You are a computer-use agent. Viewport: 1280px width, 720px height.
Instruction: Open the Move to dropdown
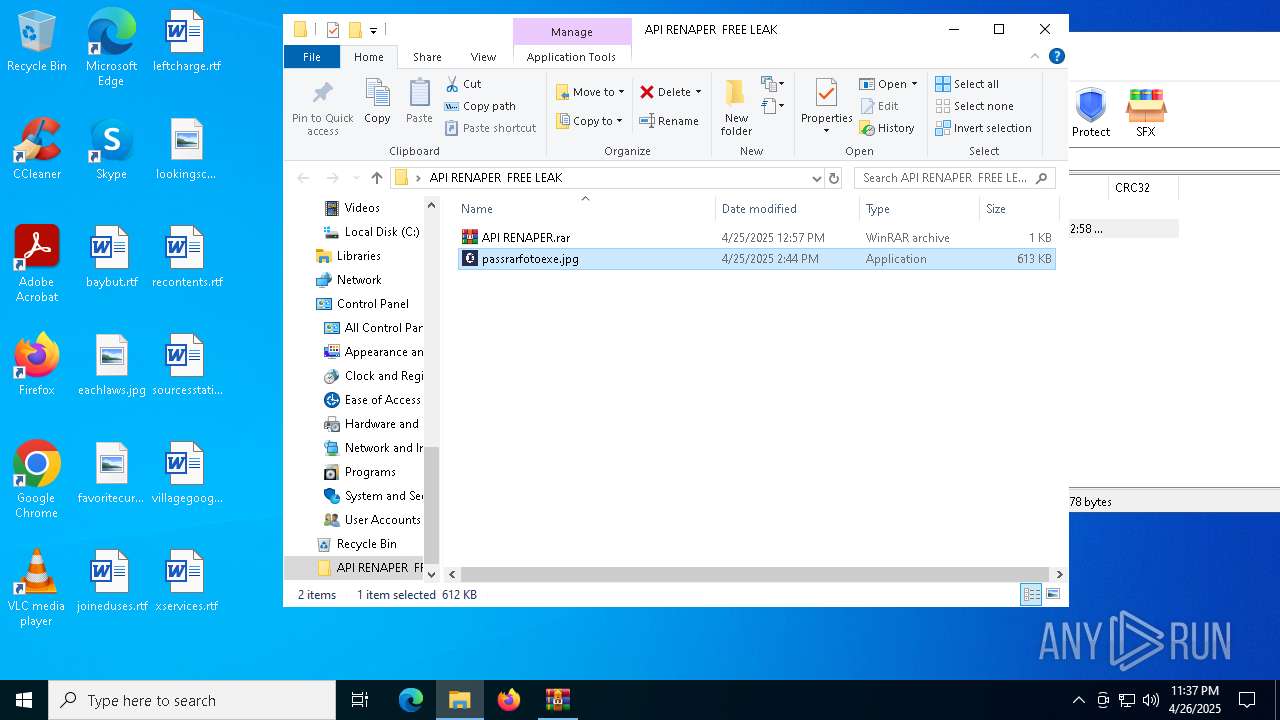click(x=590, y=92)
